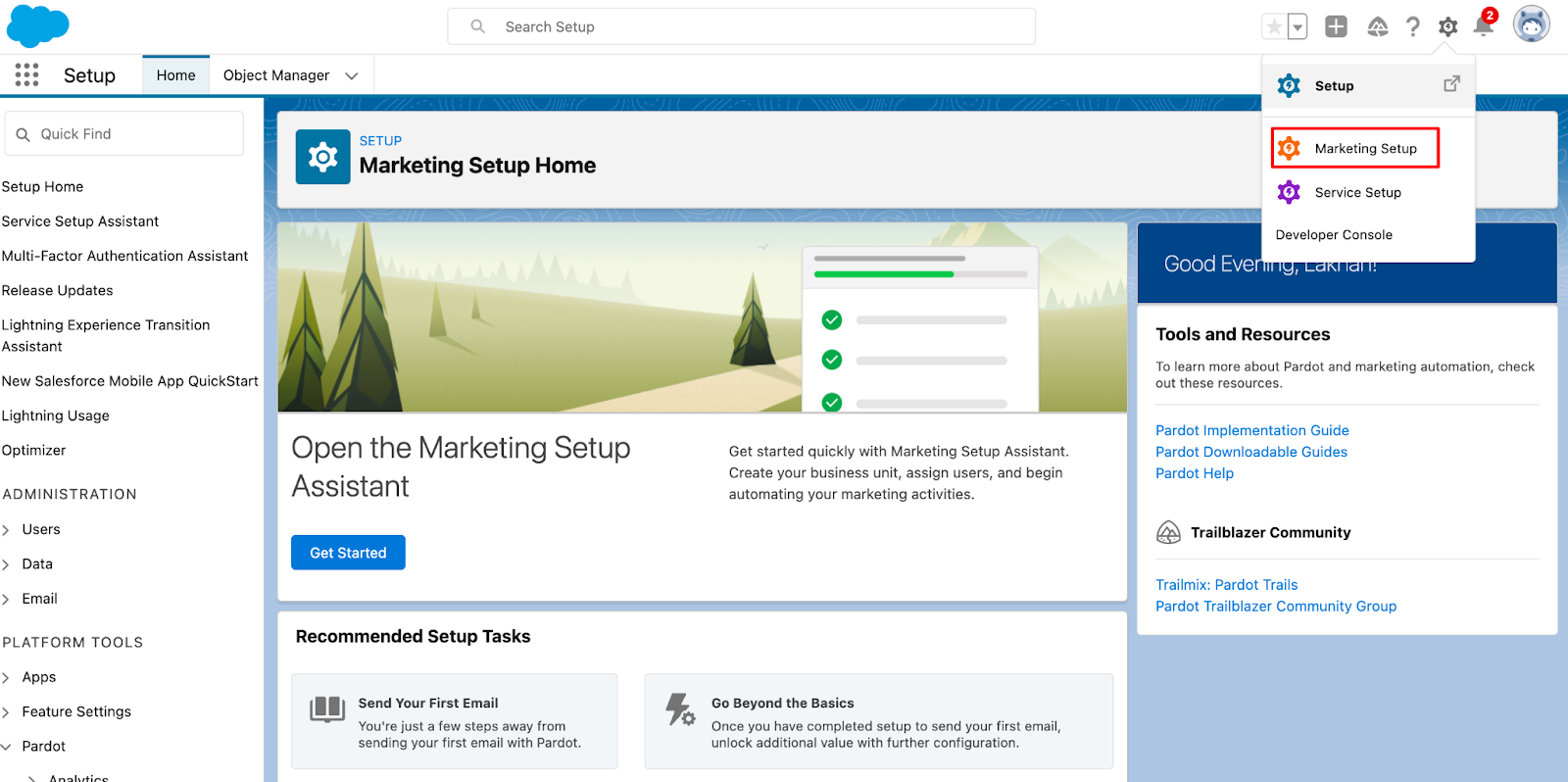Open the Go Beyond the Basics task card

click(879, 721)
